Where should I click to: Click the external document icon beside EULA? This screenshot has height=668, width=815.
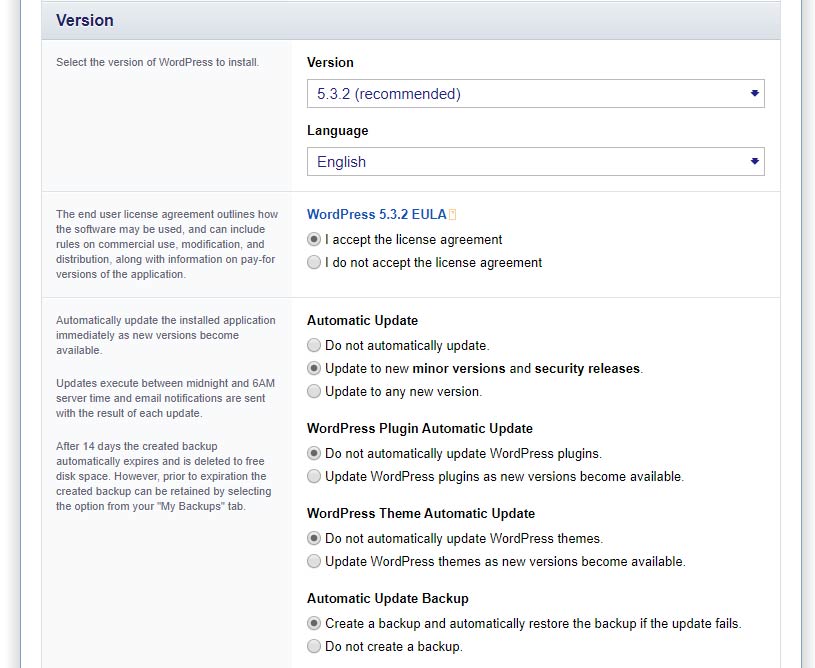click(453, 214)
